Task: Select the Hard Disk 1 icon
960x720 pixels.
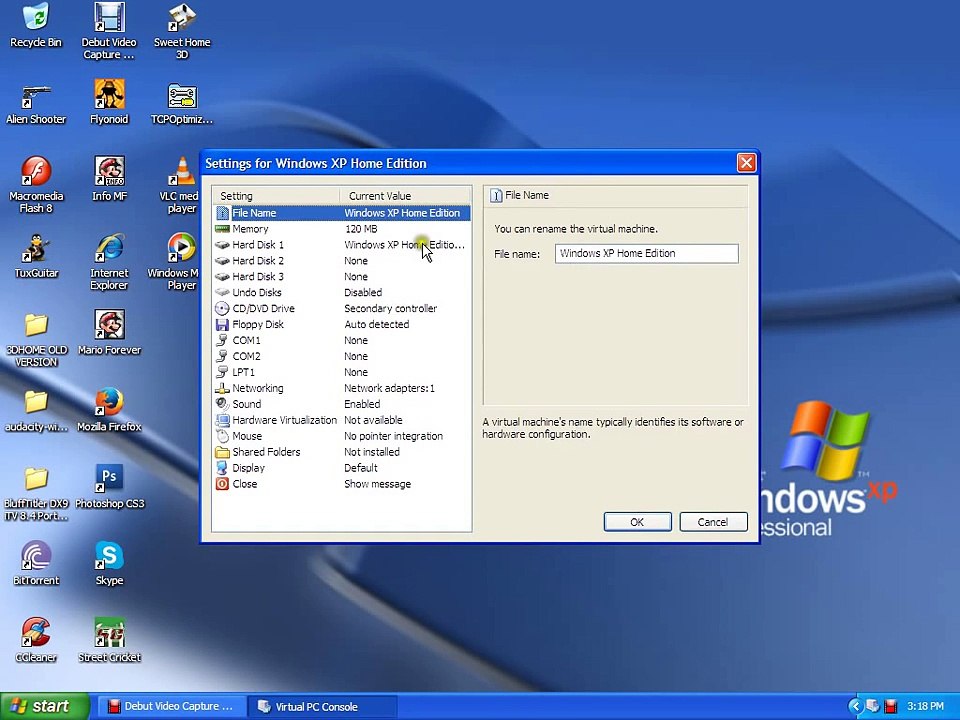Action: 222,245
